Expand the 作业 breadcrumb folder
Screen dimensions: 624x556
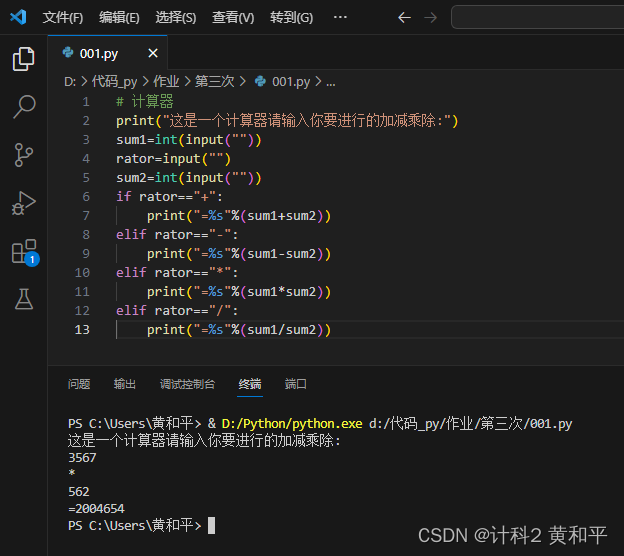[x=166, y=82]
